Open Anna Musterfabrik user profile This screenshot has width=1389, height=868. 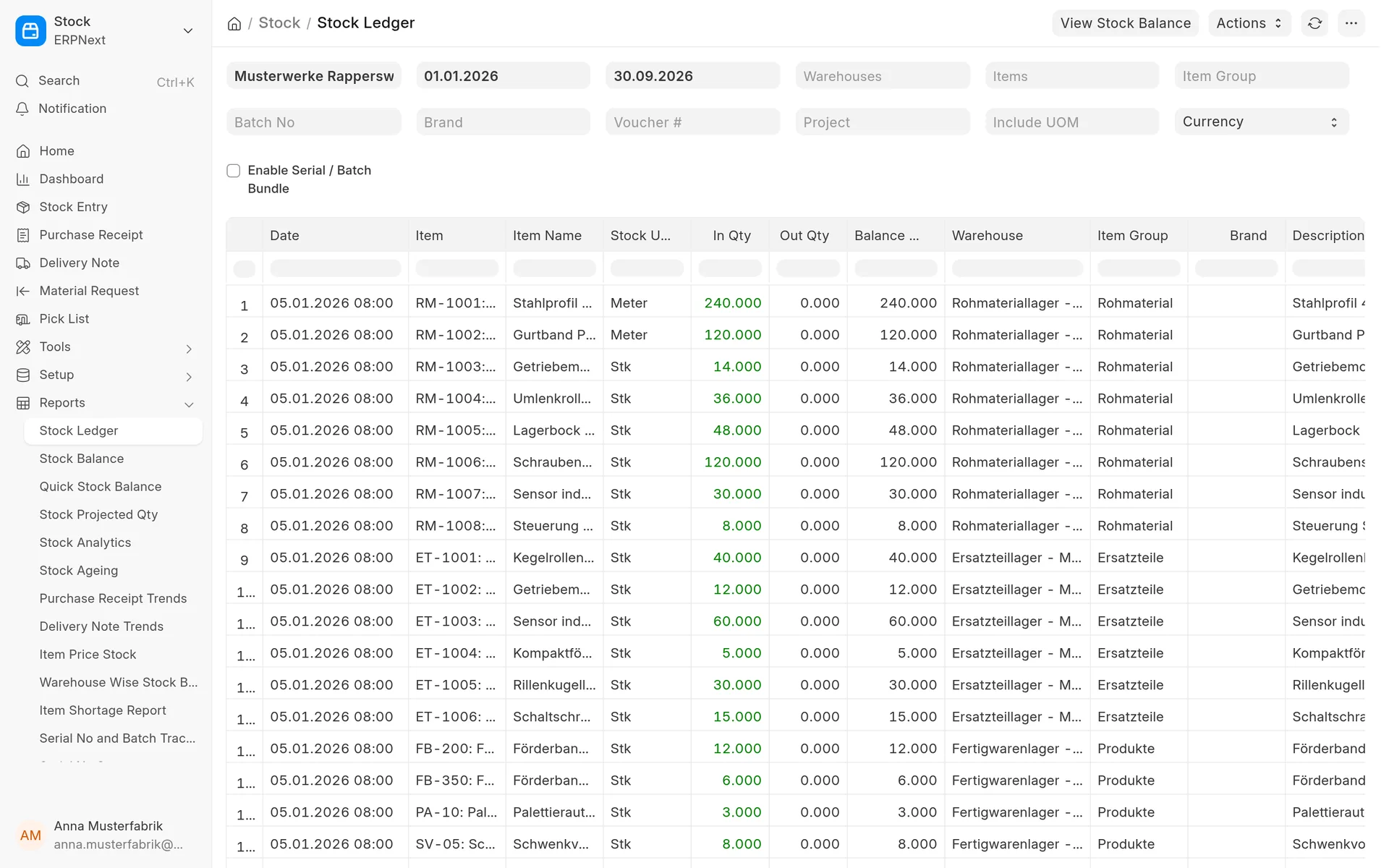coord(106,835)
